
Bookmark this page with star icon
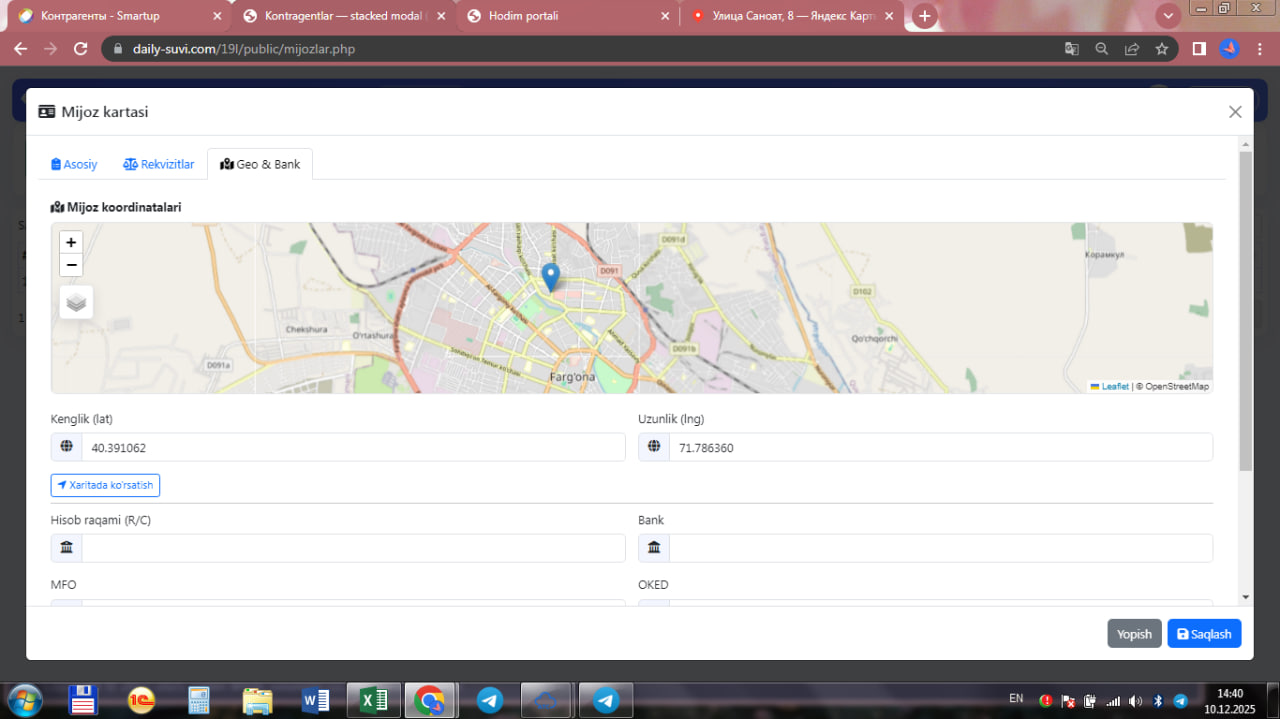coord(1161,48)
